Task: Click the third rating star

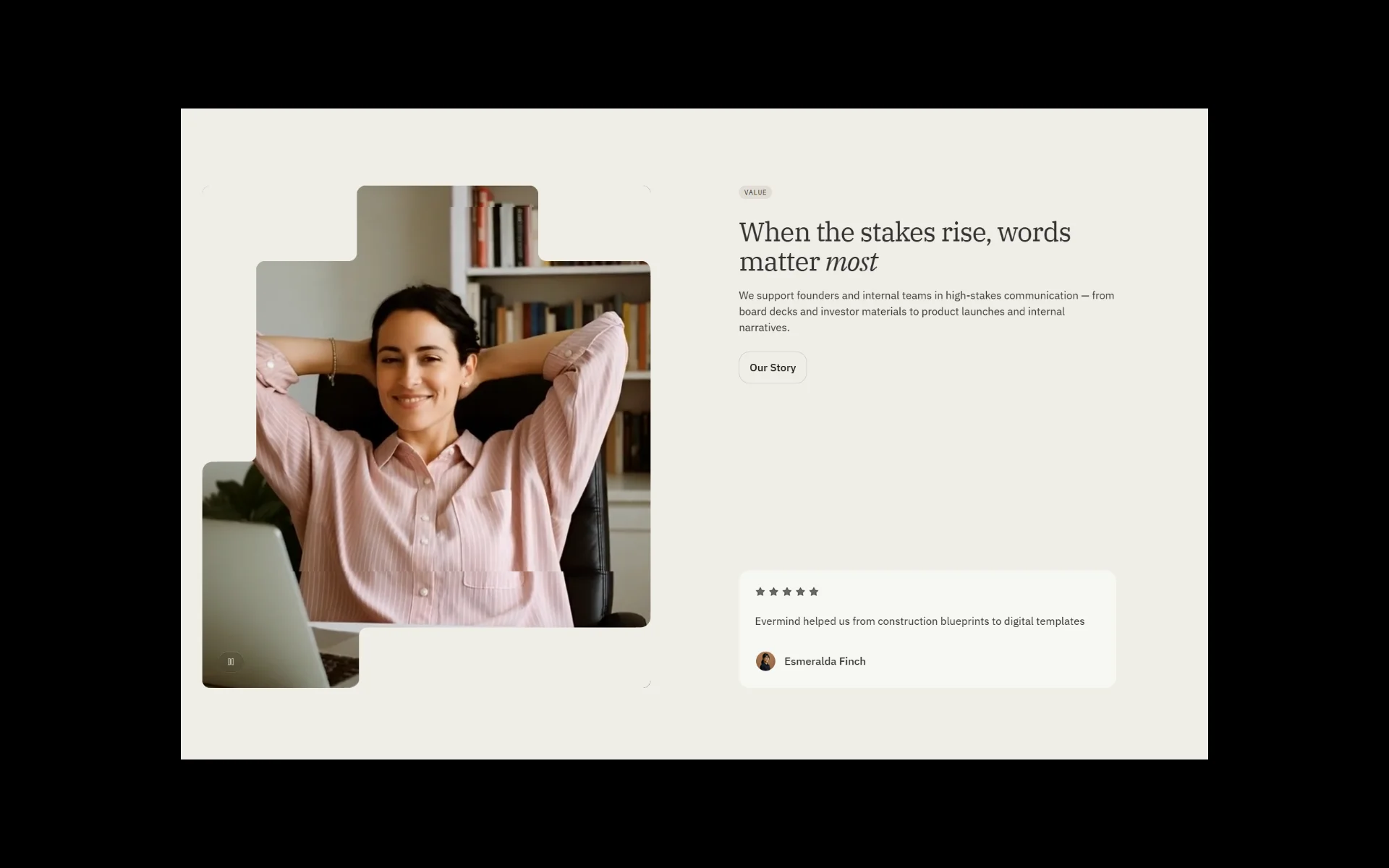Action: pos(787,592)
